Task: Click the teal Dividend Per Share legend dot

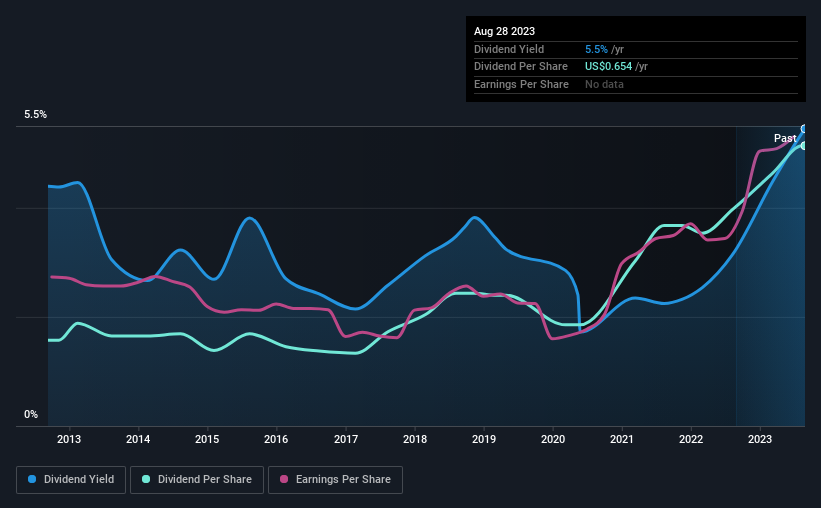Action: click(x=146, y=479)
